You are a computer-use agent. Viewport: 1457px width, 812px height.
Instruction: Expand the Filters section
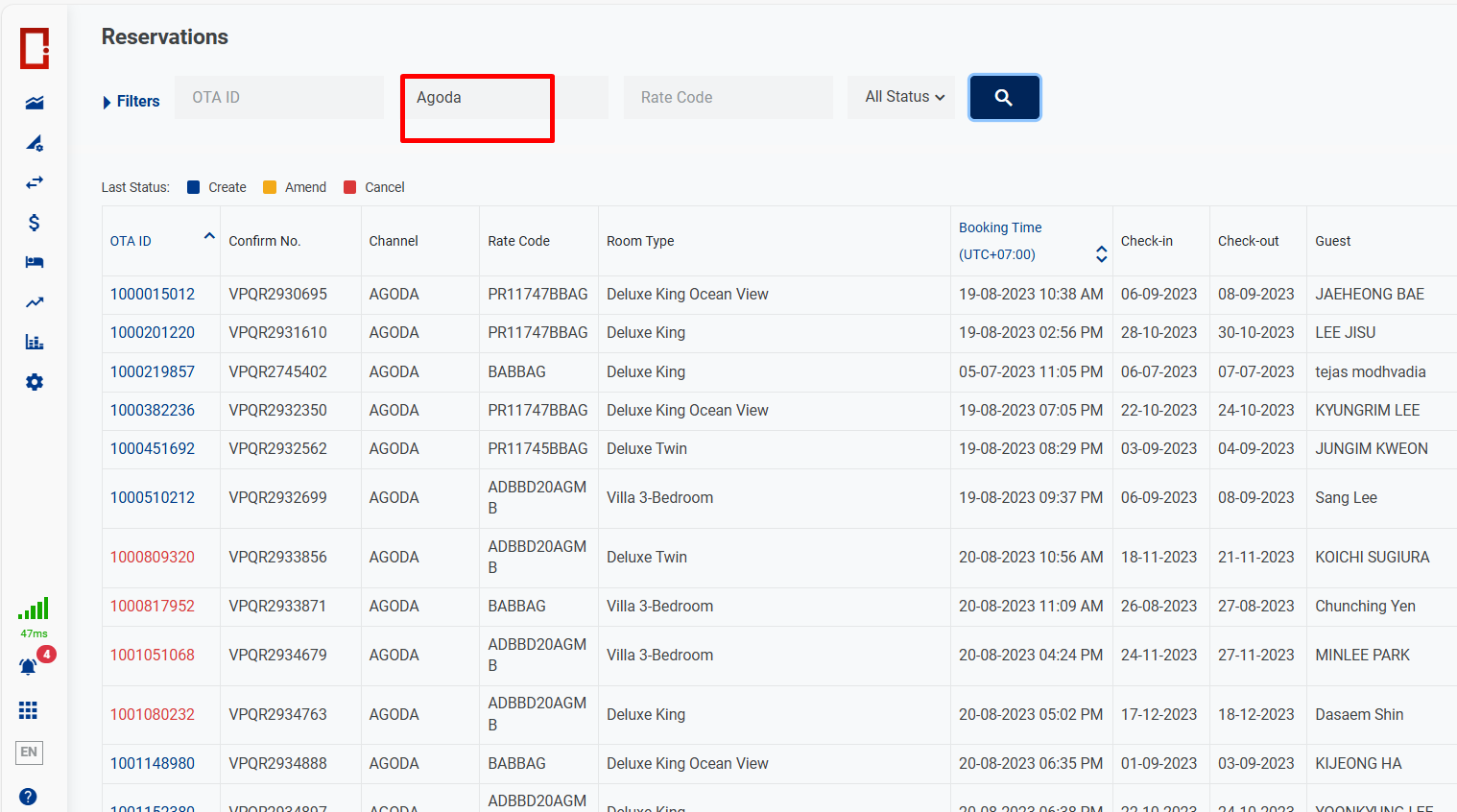131,102
